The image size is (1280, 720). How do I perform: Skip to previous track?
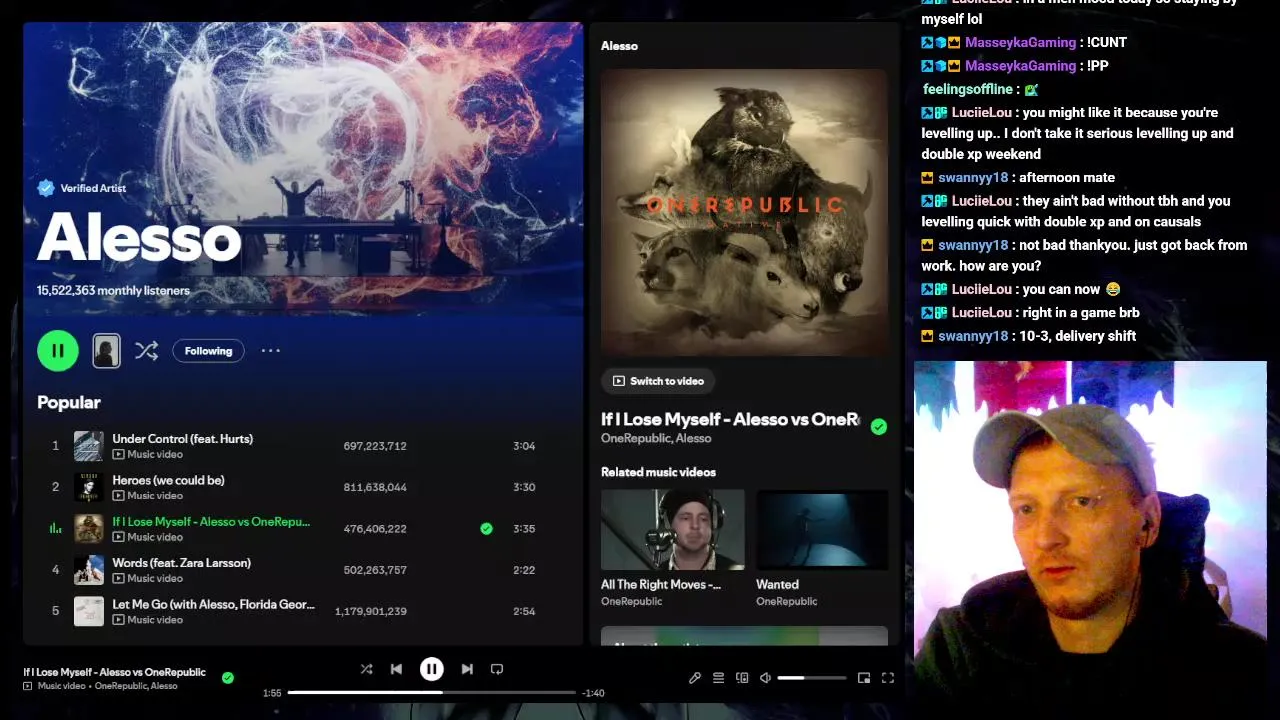[x=396, y=669]
